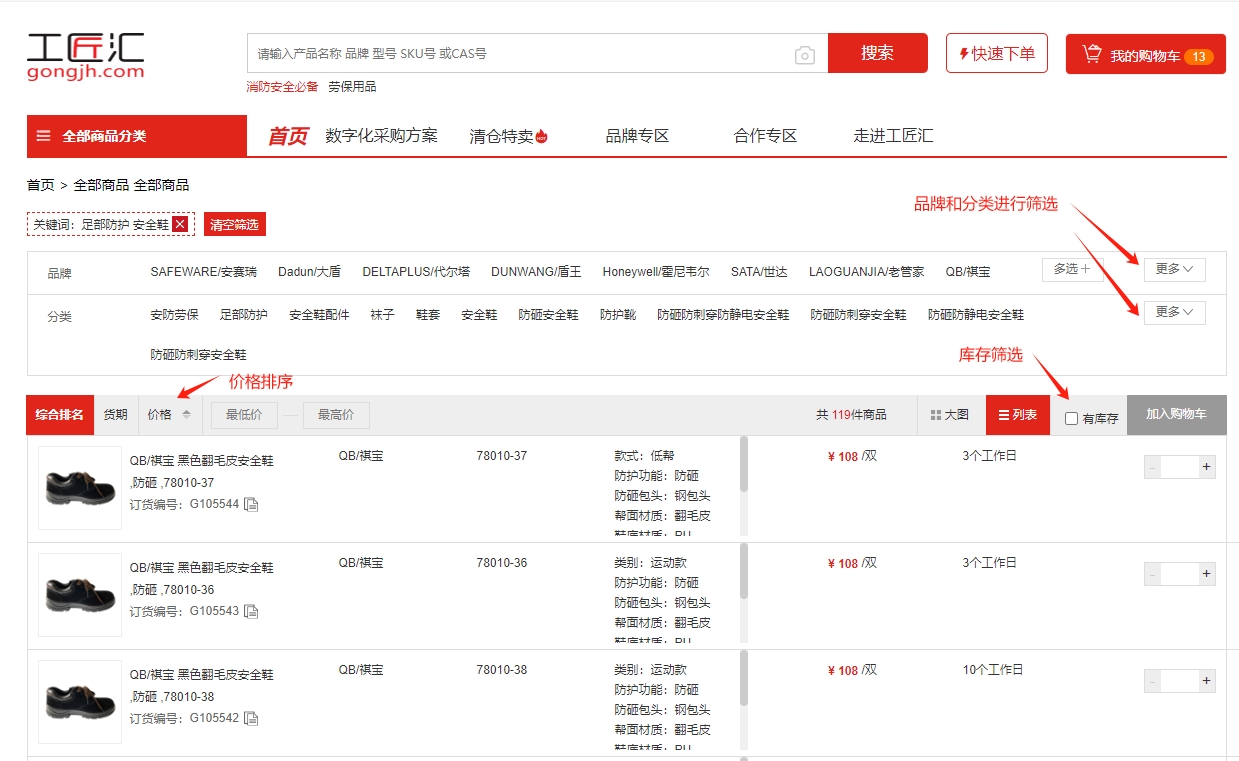The height and width of the screenshot is (761, 1239).
Task: Open 数字化采购方案 in the navigation
Action: 381,136
